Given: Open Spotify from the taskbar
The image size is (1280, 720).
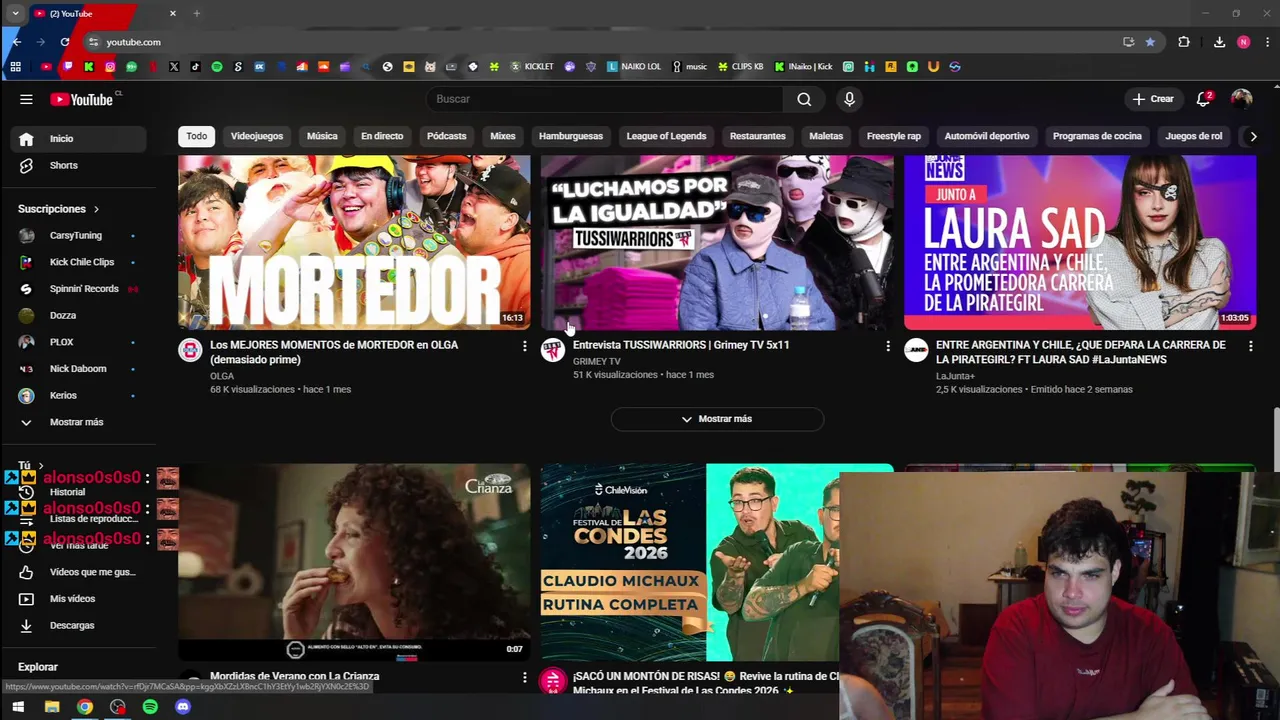Looking at the screenshot, I should [150, 707].
